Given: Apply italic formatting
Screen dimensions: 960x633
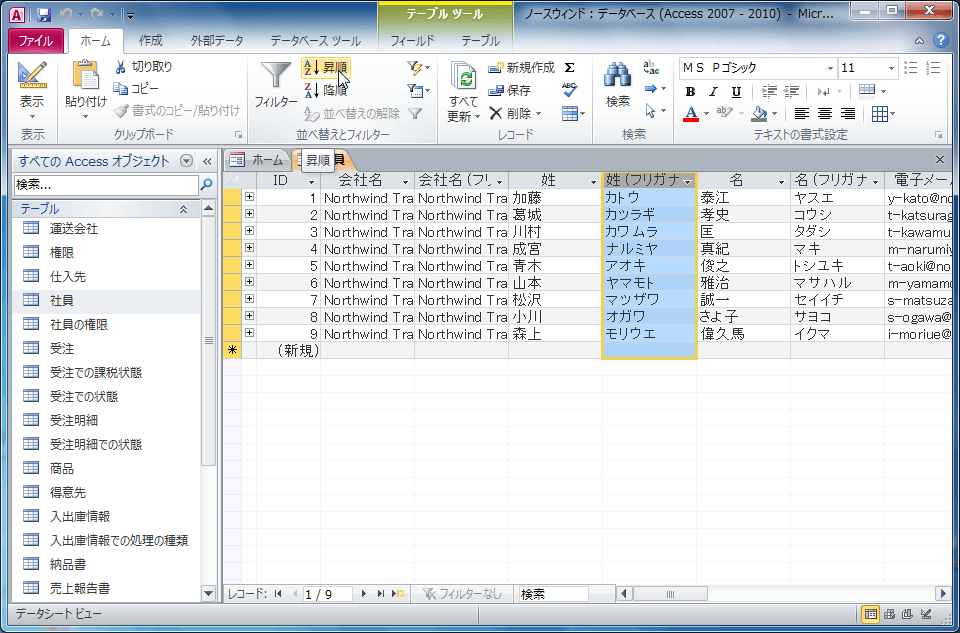Looking at the screenshot, I should [x=713, y=92].
